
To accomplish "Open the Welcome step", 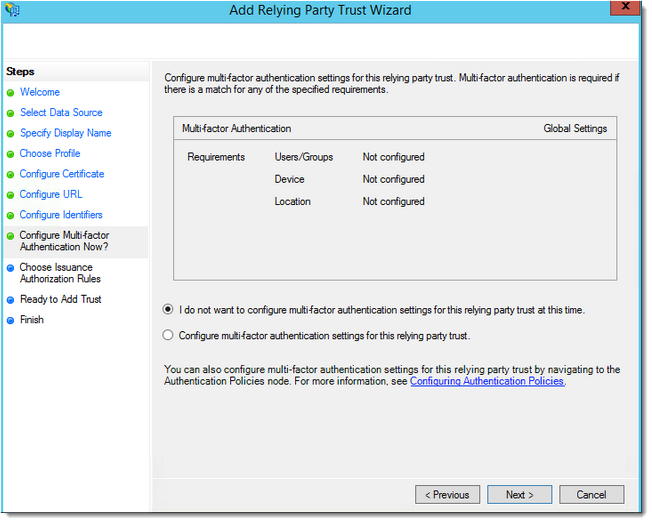I will pyautogui.click(x=40, y=93).
